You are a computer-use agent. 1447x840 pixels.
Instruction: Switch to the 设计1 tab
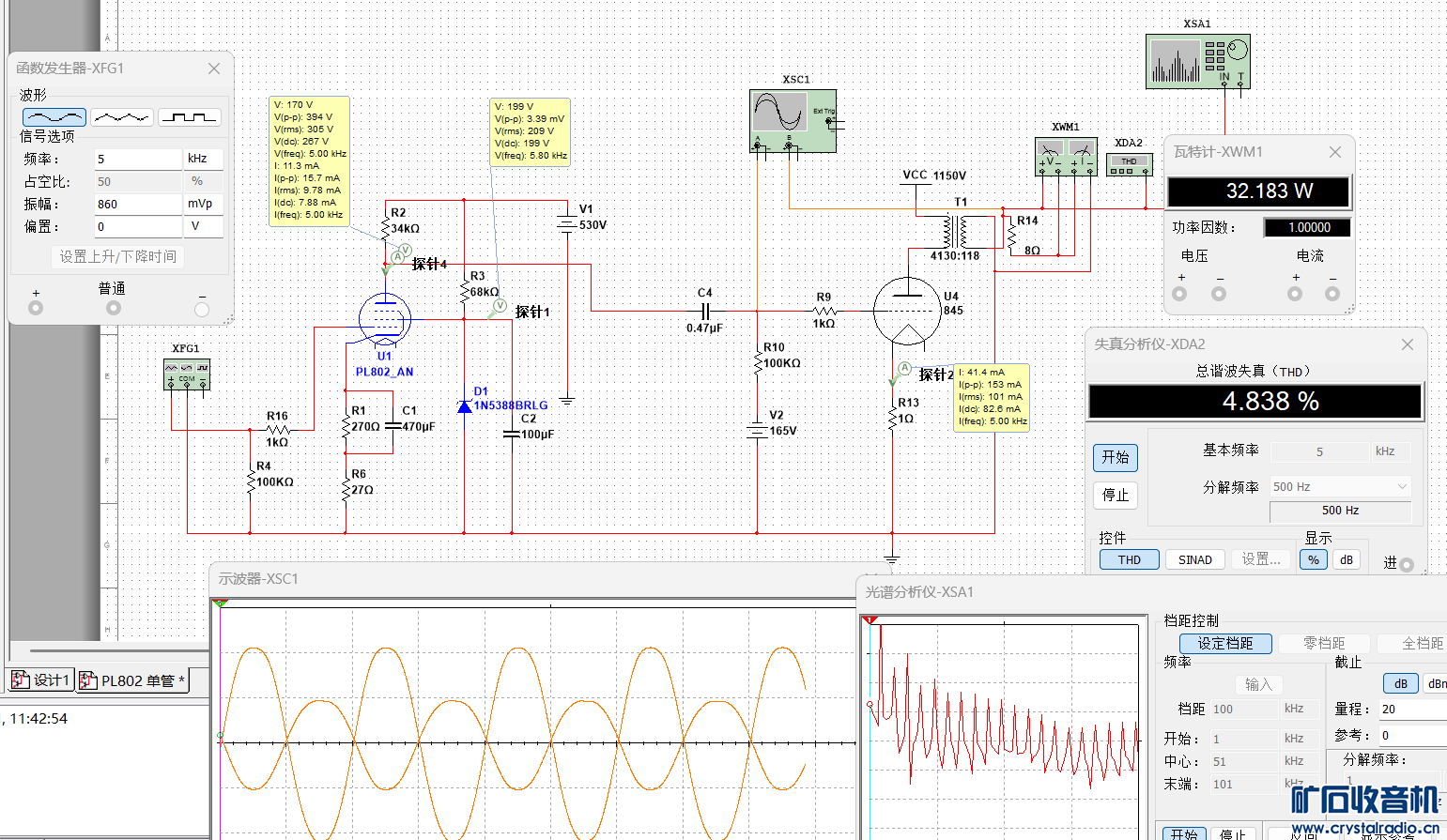pos(41,680)
